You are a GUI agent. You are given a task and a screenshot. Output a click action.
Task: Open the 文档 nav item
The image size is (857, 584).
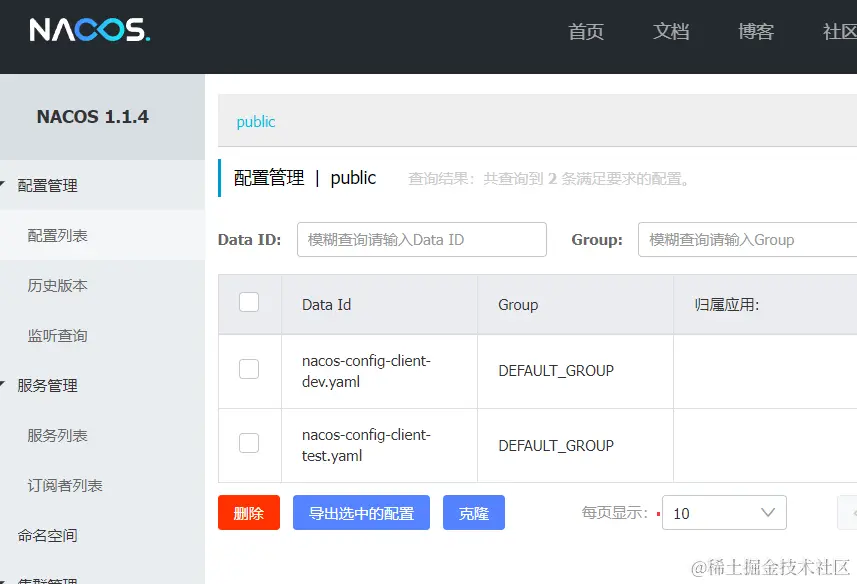click(671, 32)
